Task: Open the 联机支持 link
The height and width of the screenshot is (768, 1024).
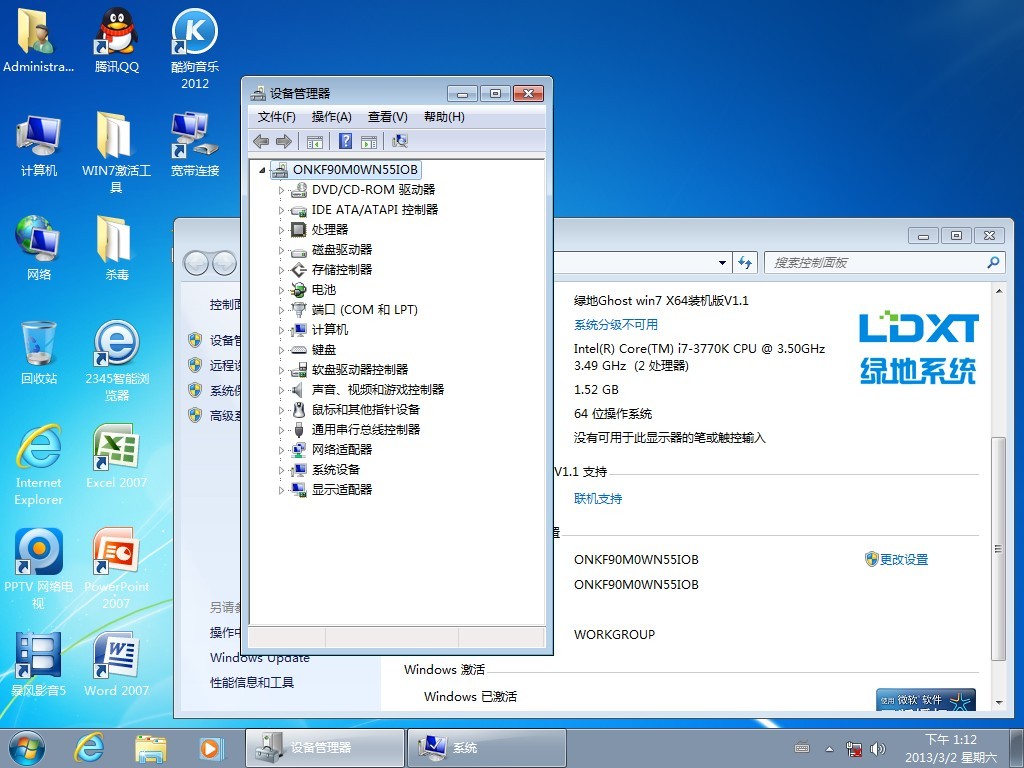Action: coord(598,498)
